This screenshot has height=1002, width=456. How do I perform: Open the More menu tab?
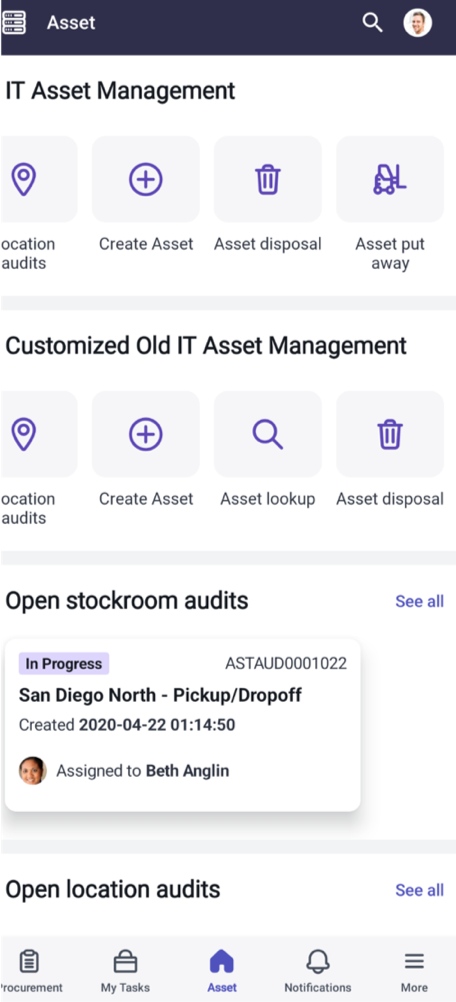414,971
